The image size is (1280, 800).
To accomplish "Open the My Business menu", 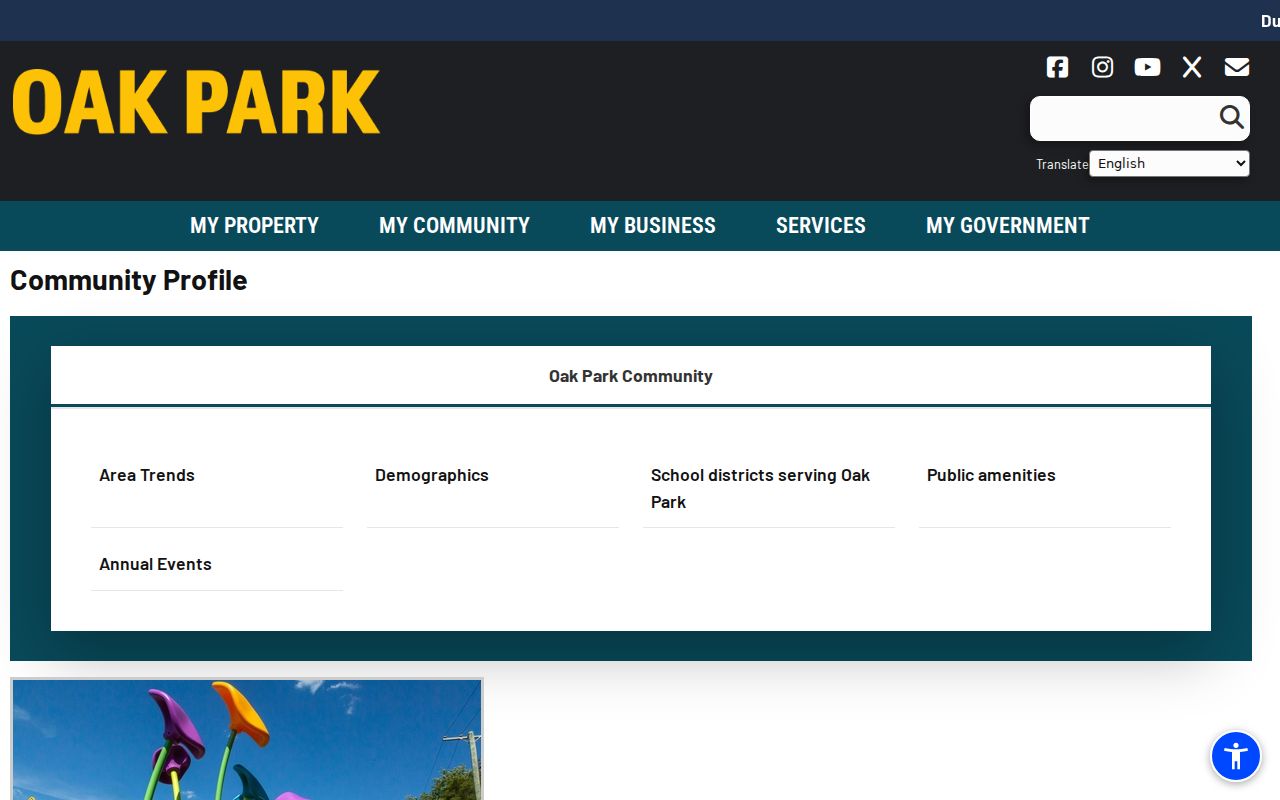I will click(653, 225).
